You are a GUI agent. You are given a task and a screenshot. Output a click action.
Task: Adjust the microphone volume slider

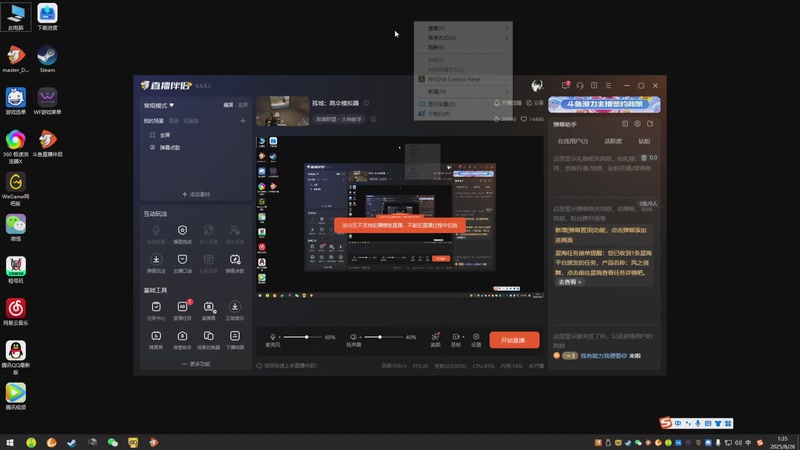[x=302, y=337]
